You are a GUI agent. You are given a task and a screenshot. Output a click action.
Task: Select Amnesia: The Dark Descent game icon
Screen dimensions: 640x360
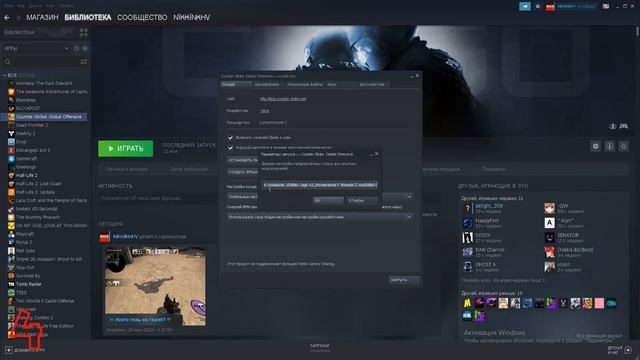(11, 83)
